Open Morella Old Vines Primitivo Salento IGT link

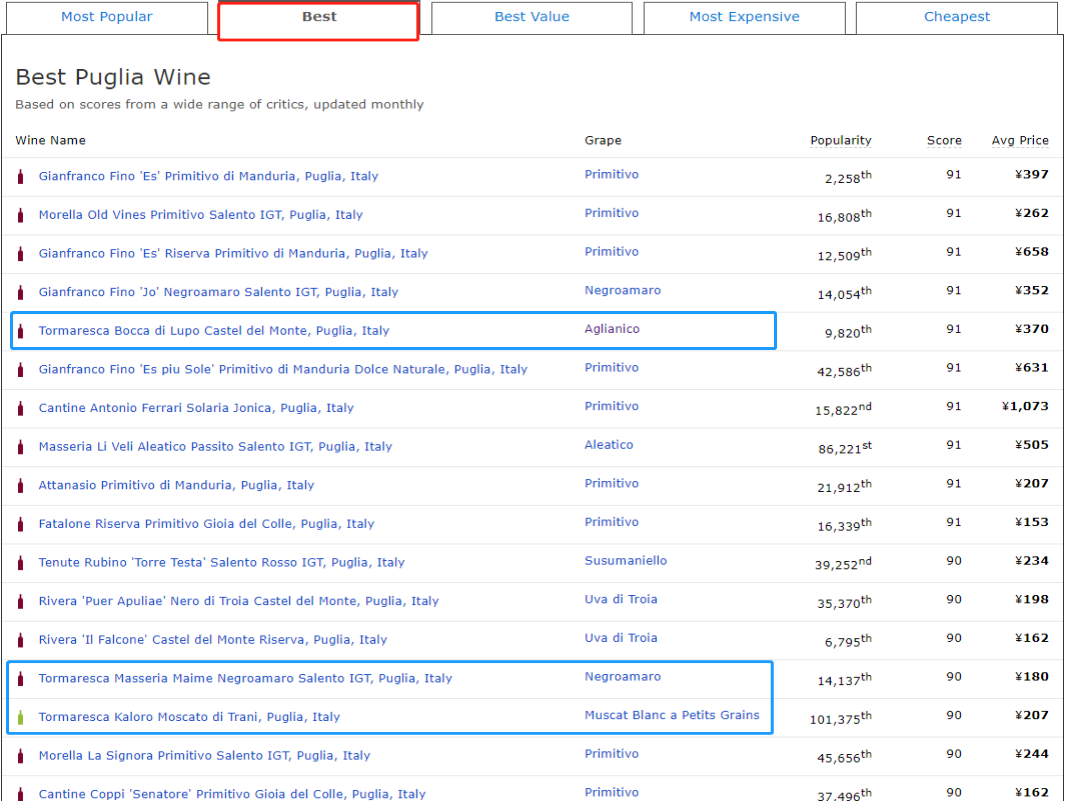pos(201,215)
